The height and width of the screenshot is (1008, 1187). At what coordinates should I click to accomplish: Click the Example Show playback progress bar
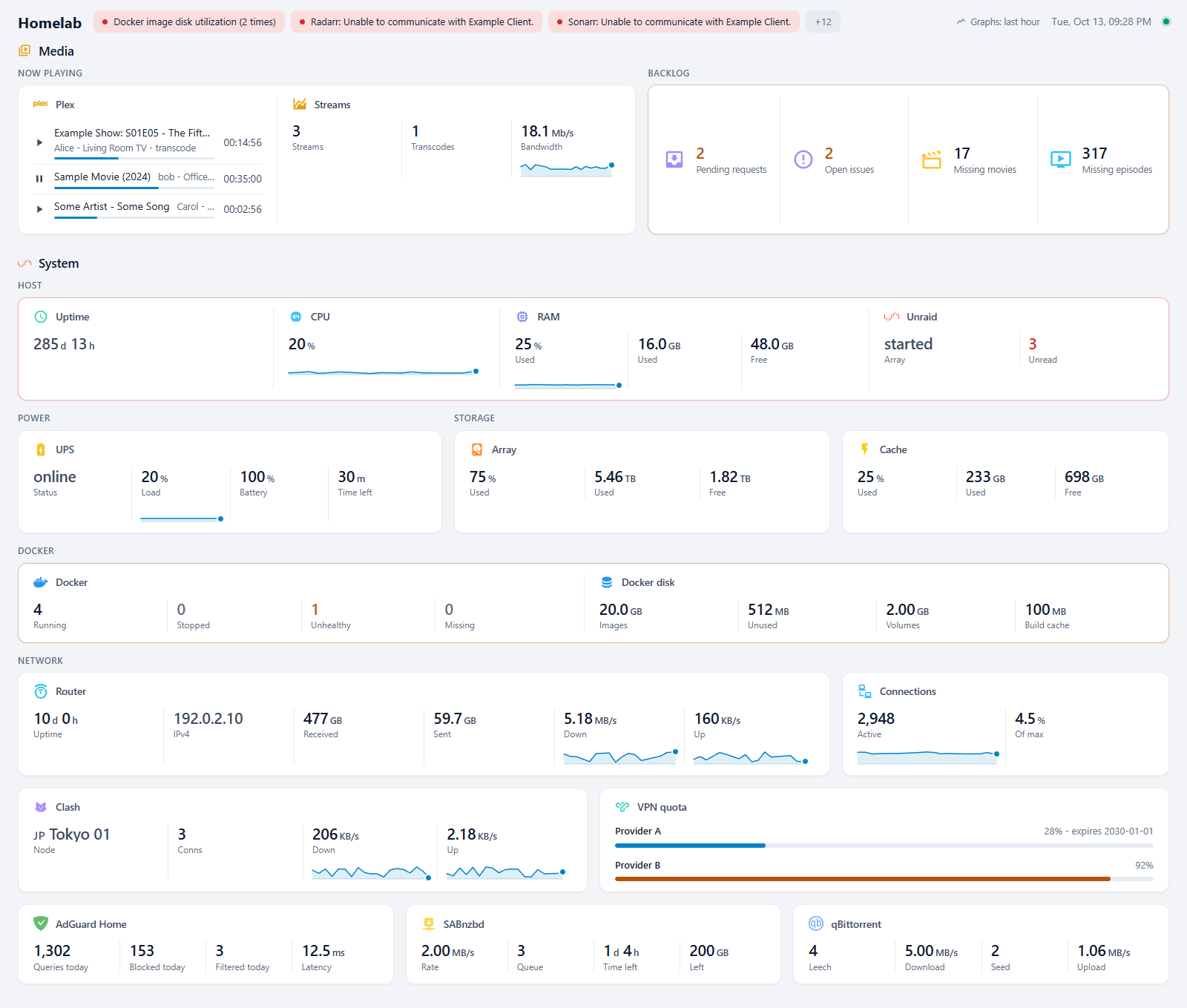point(134,157)
